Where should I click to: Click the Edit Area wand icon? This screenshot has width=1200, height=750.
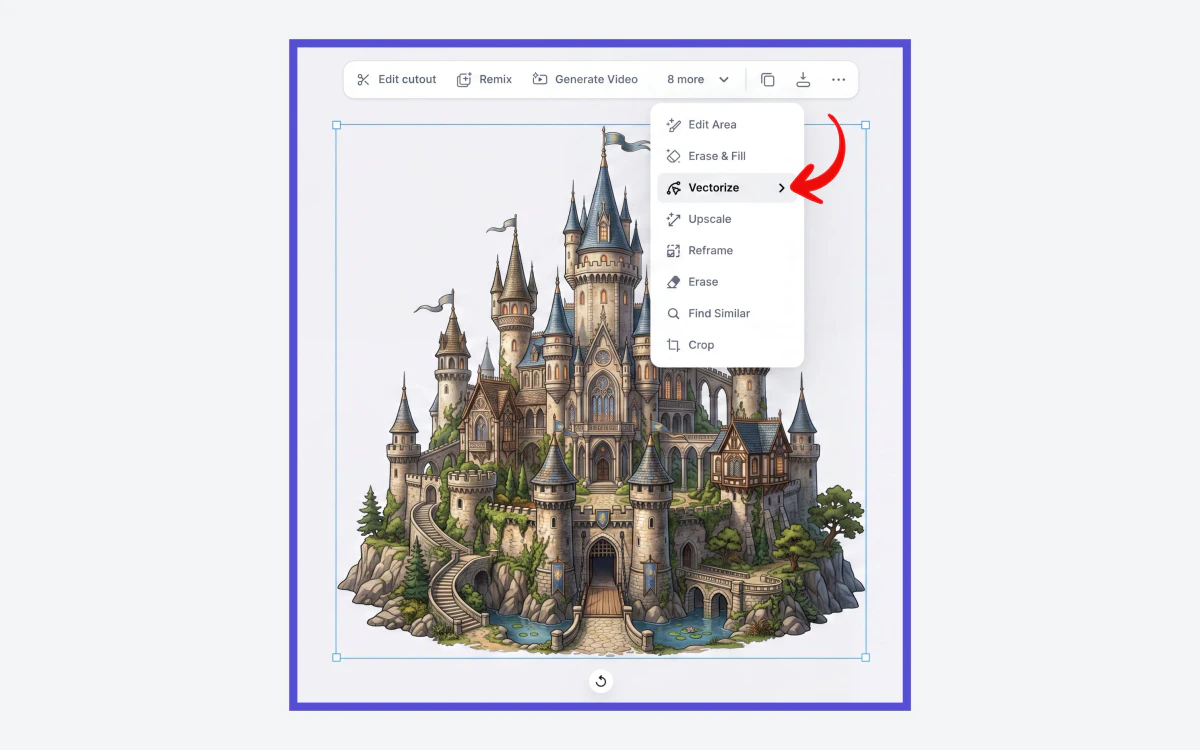(674, 125)
